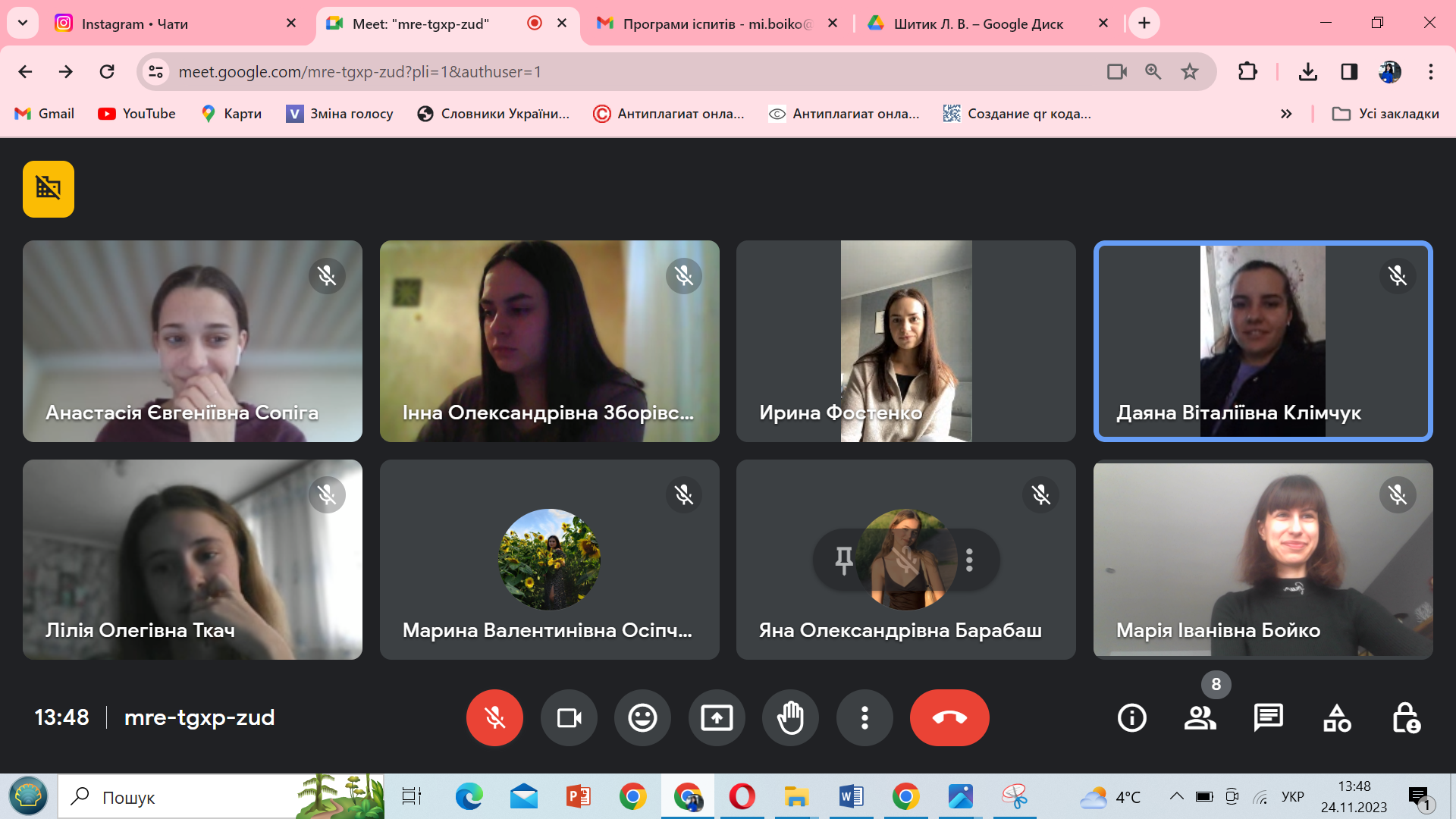Open tile options for Яна Барабаш
The height and width of the screenshot is (819, 1456).
[969, 560]
